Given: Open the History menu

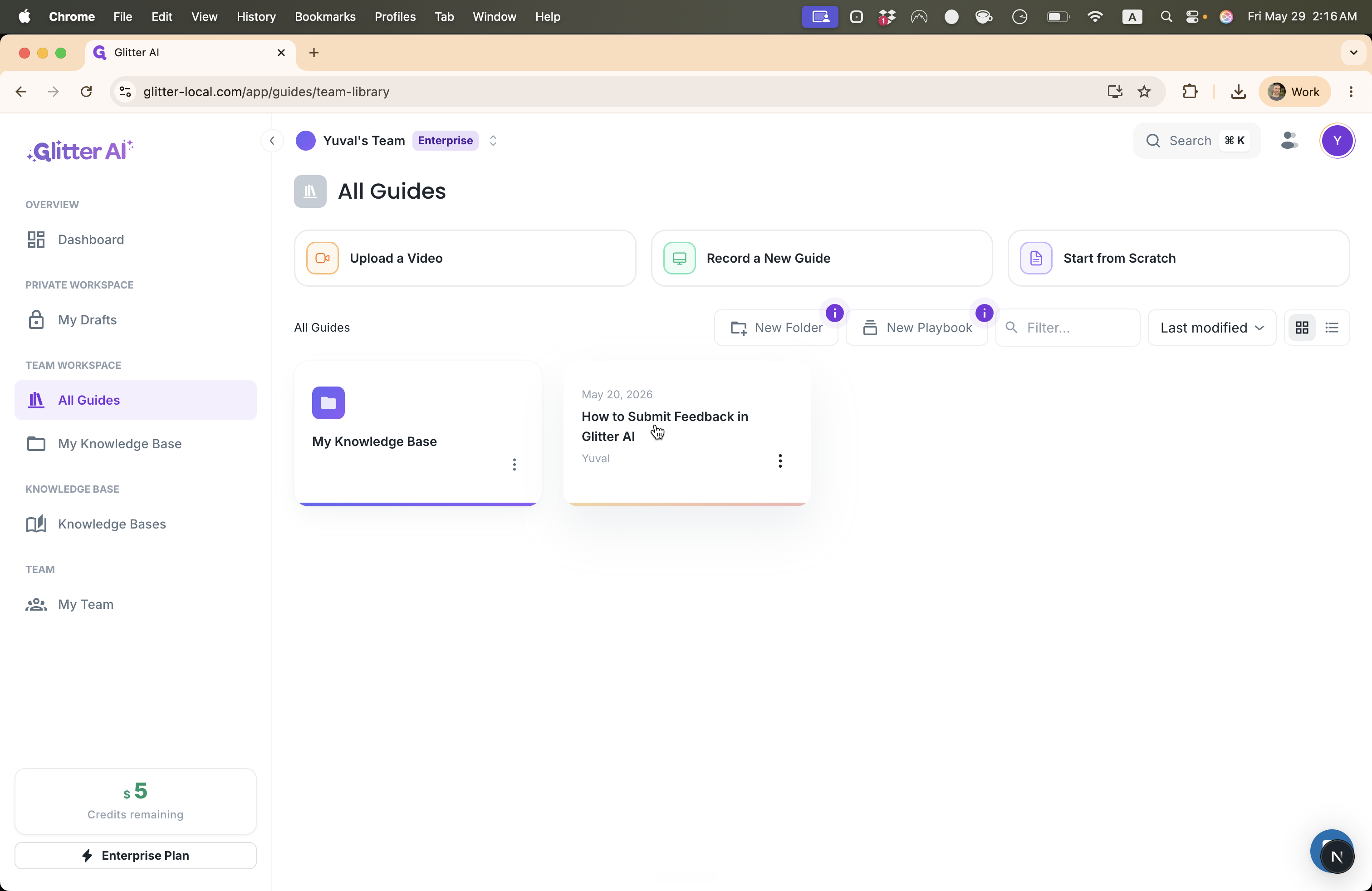Looking at the screenshot, I should point(256,17).
